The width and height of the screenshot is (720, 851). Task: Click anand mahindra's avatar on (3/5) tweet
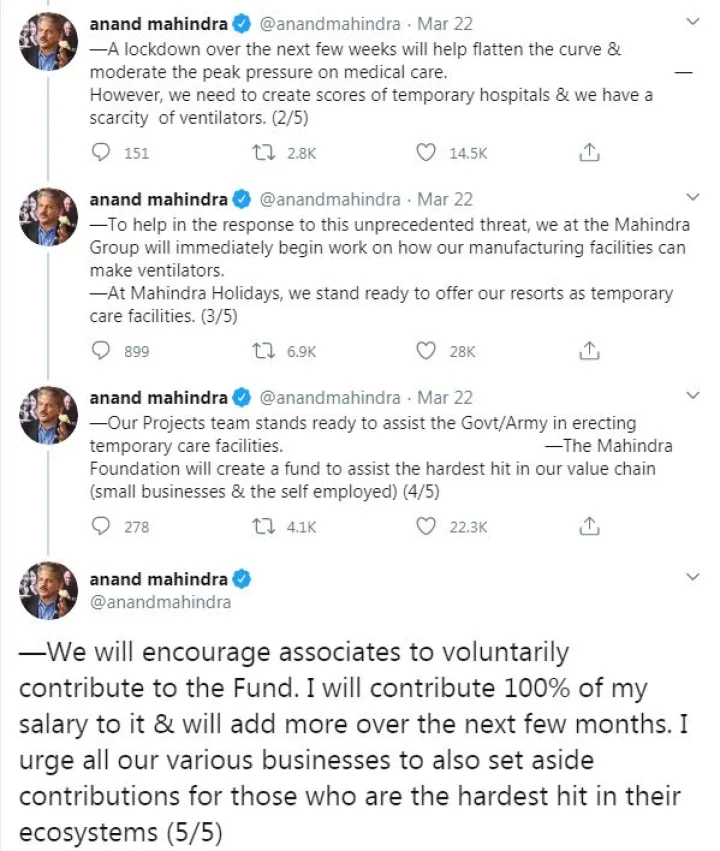[x=49, y=217]
